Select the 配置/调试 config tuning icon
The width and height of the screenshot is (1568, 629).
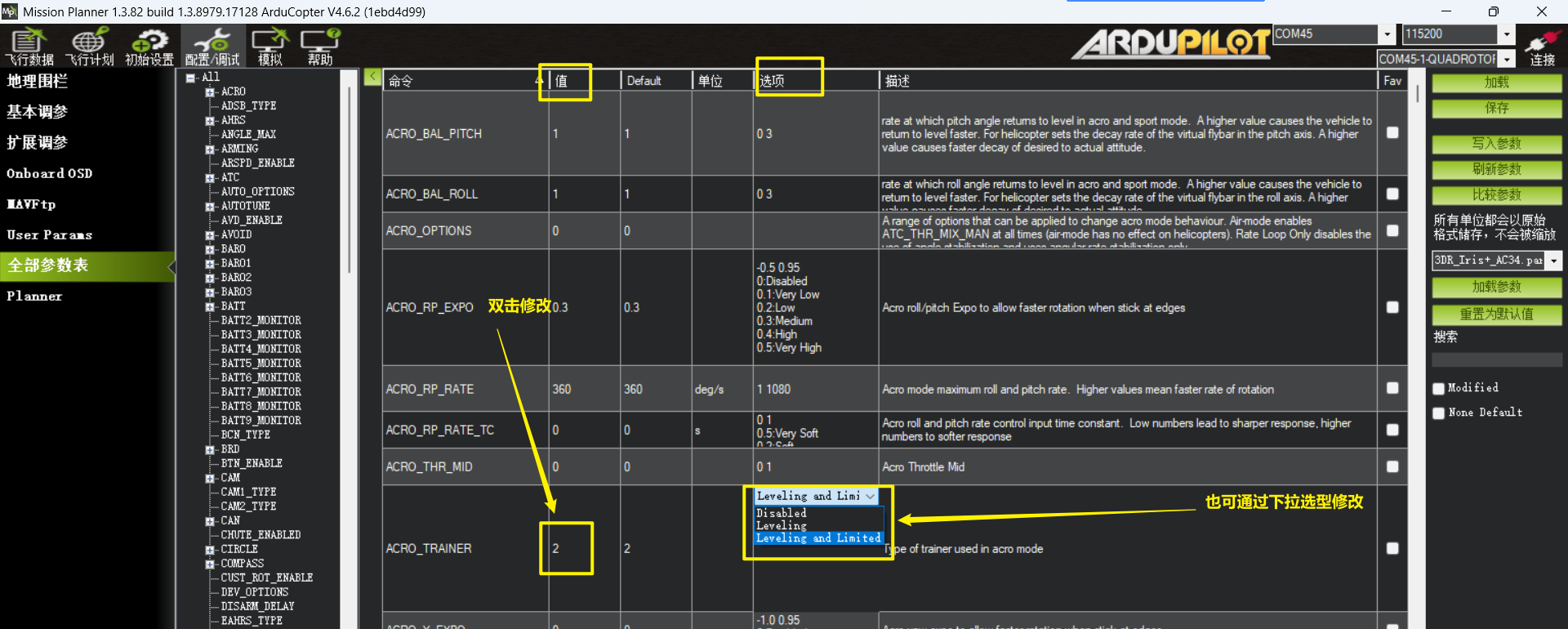click(212, 46)
